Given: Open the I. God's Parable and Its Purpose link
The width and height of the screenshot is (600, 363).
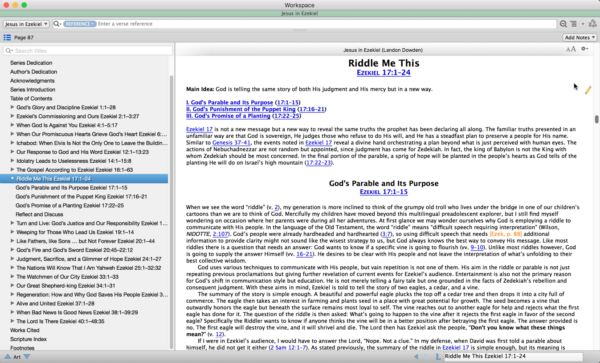Looking at the screenshot, I should coord(230,103).
